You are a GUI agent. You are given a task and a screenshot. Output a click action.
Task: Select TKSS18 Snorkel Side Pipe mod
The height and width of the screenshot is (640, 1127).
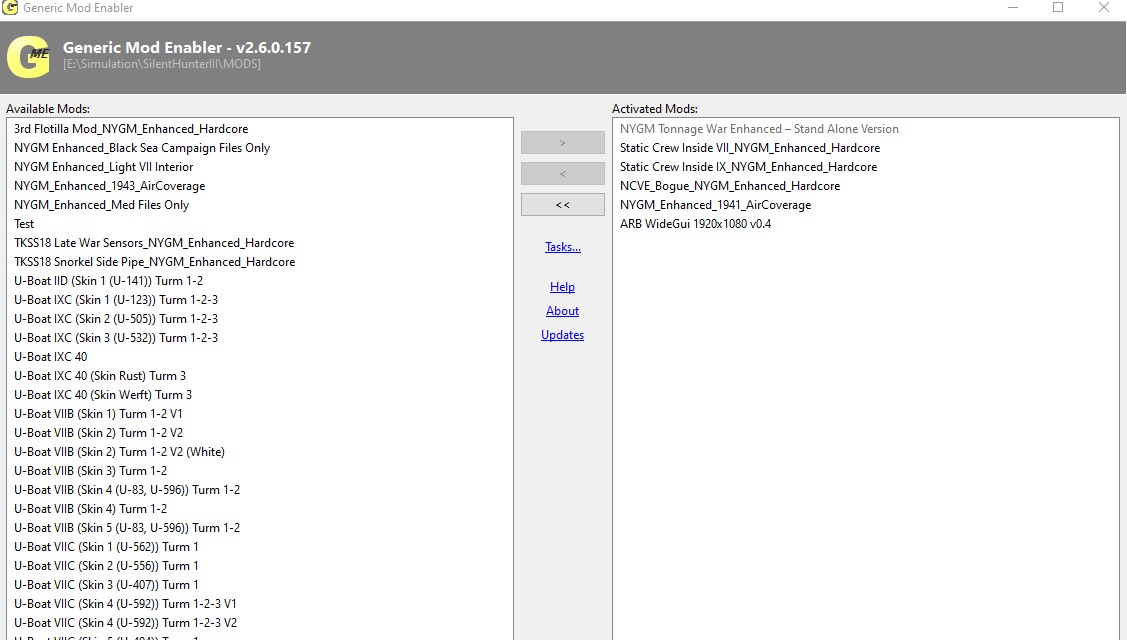coord(155,262)
